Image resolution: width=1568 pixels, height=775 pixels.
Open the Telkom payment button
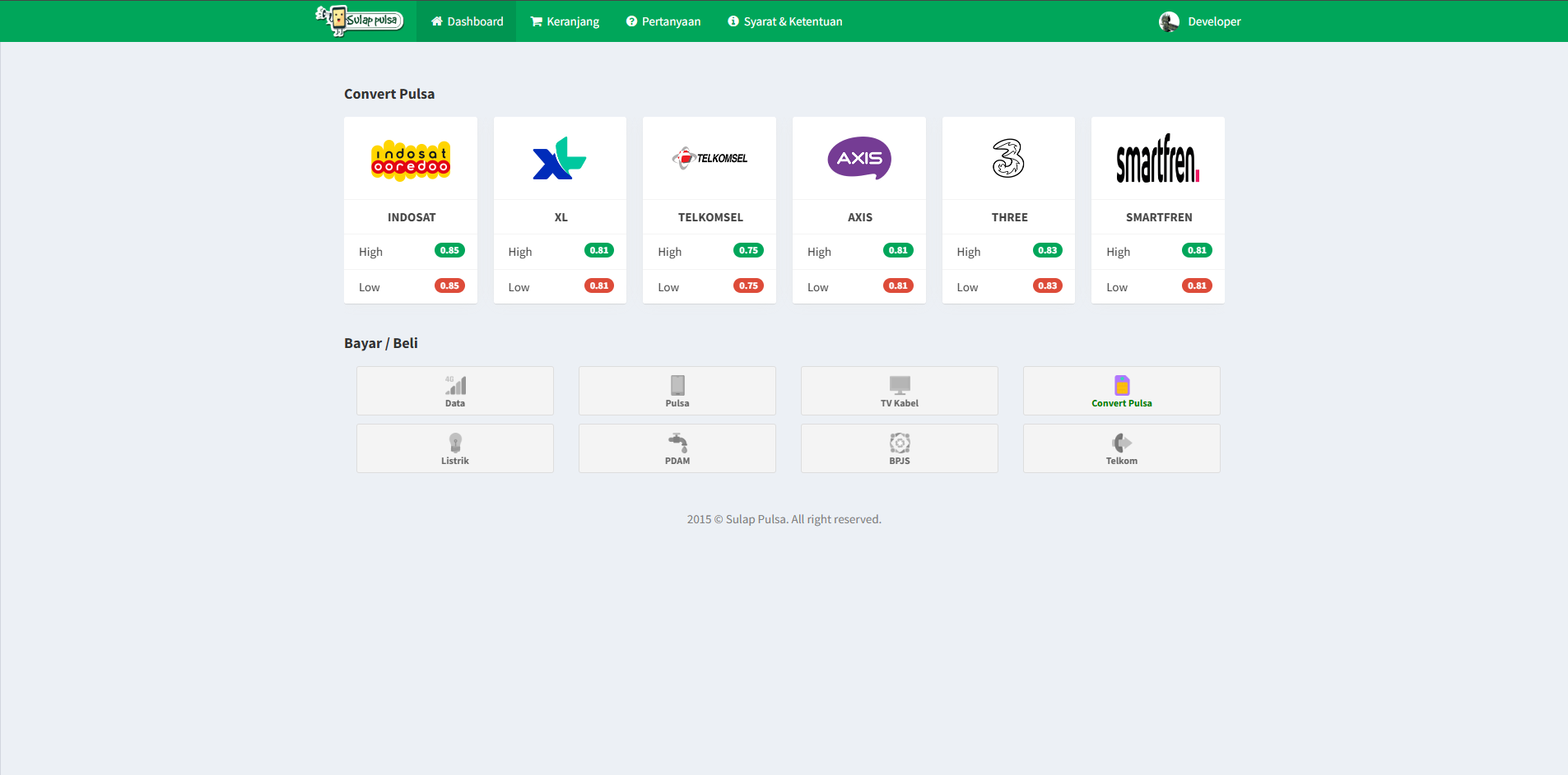tap(1122, 448)
